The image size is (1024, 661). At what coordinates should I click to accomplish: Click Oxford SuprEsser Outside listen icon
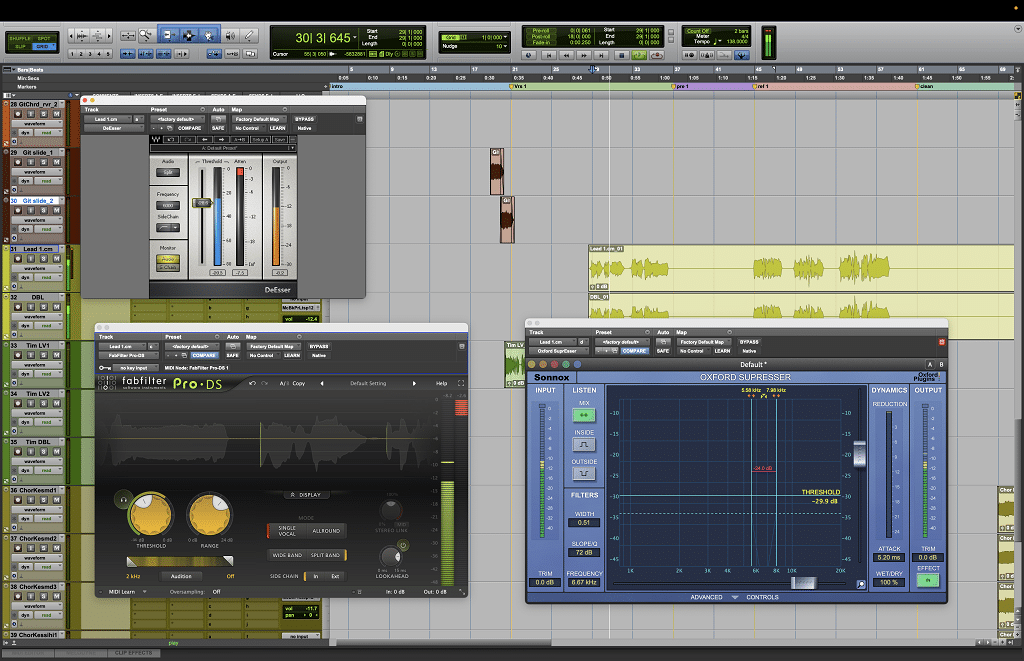coord(584,473)
